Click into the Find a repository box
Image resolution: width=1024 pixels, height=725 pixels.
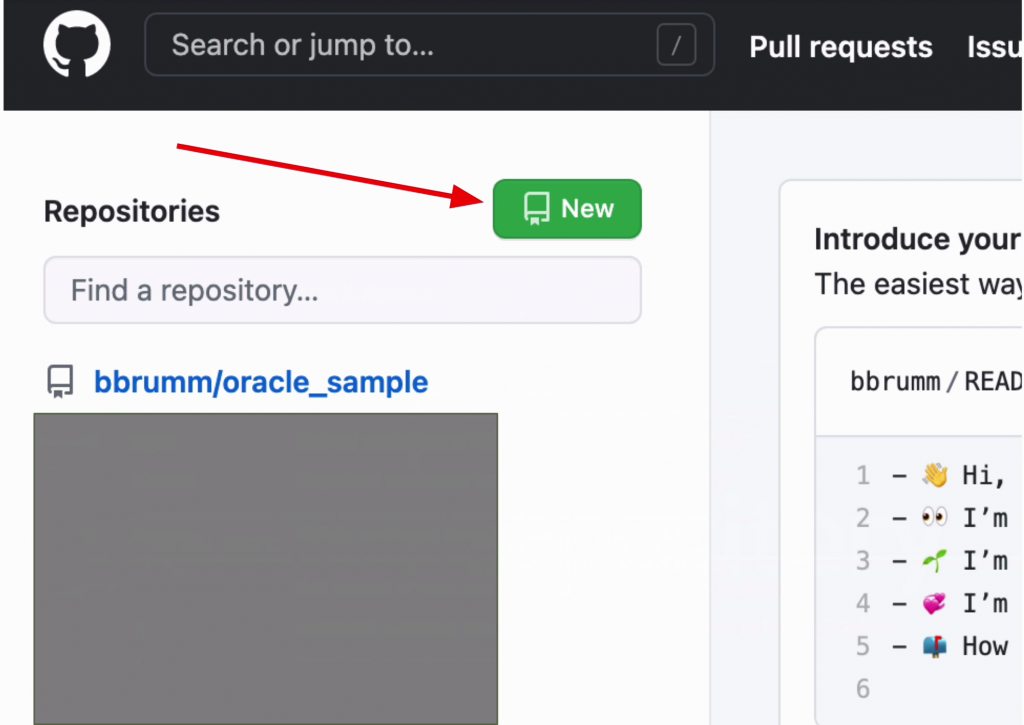(342, 291)
